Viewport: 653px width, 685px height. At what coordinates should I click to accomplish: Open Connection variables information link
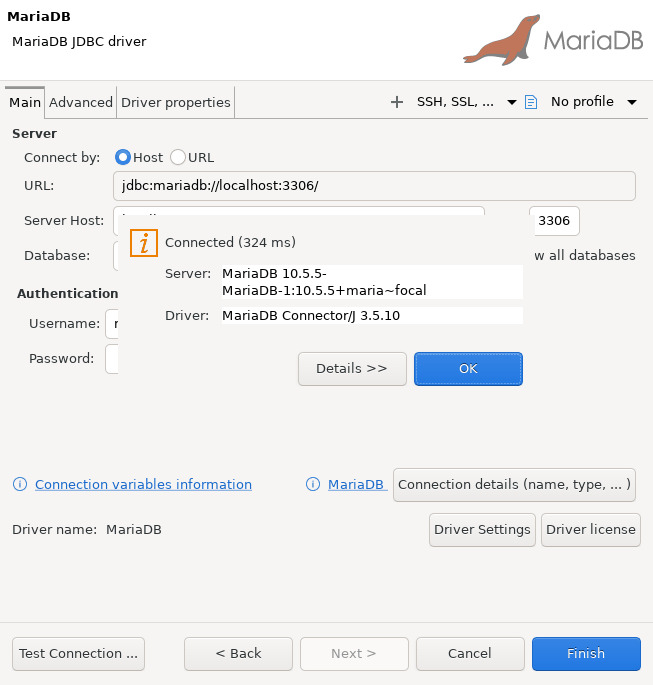[x=143, y=484]
